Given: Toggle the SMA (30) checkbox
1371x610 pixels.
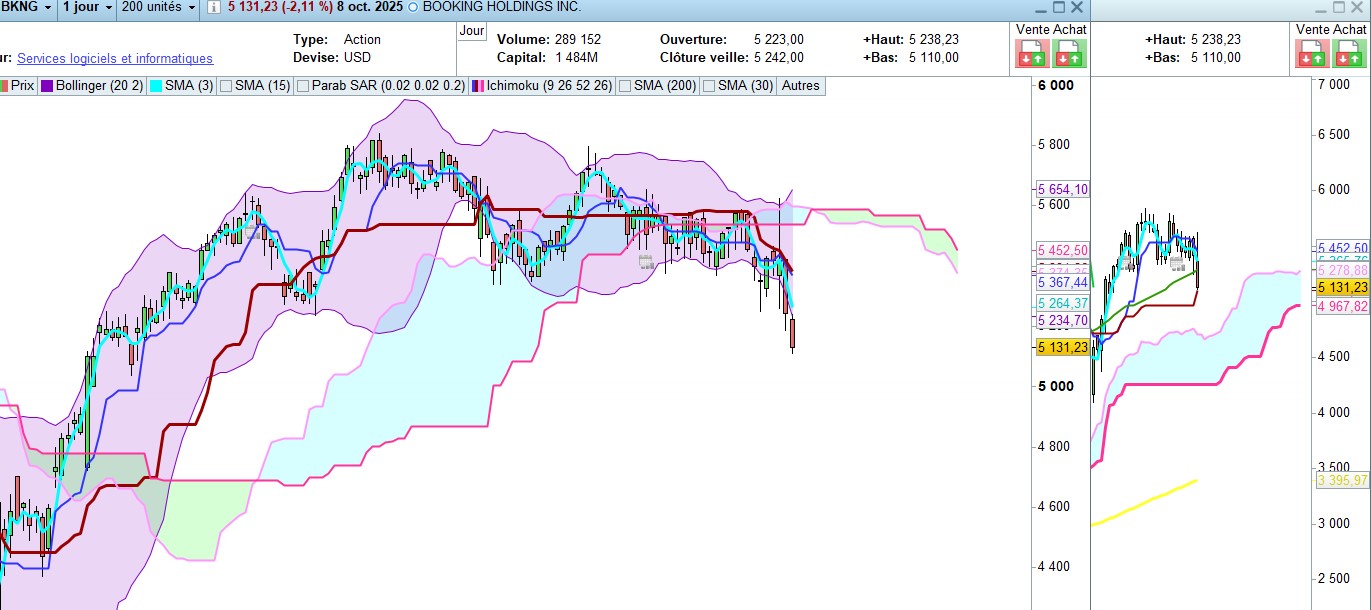Looking at the screenshot, I should [709, 86].
